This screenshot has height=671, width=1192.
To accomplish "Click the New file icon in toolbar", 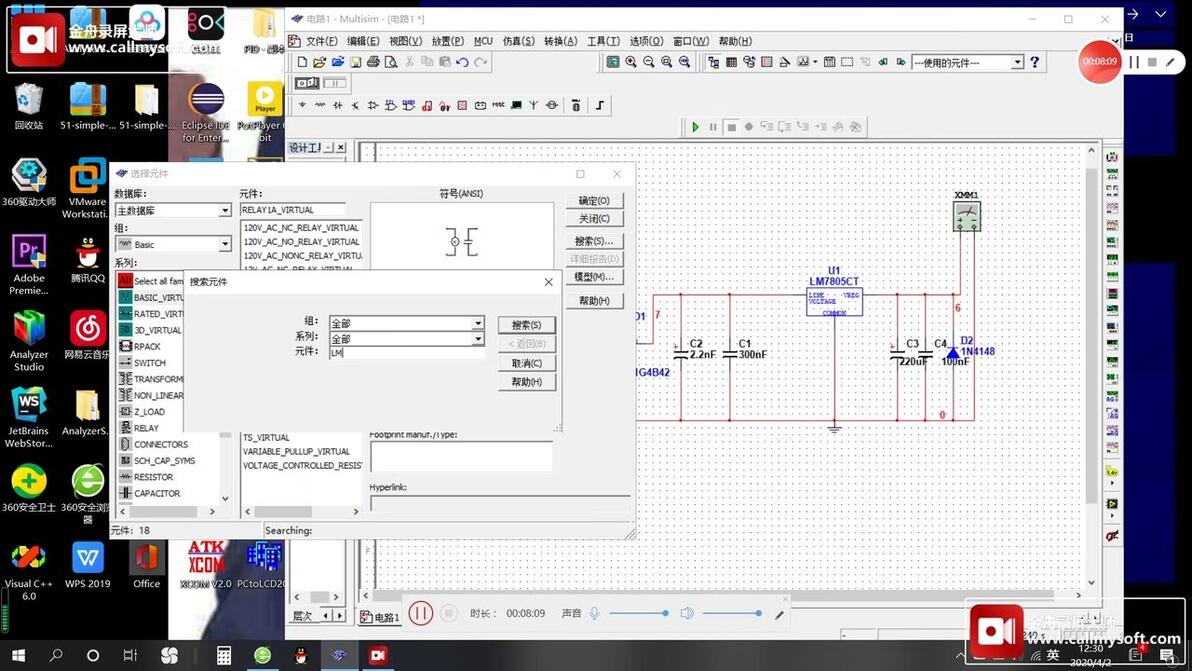I will point(302,62).
